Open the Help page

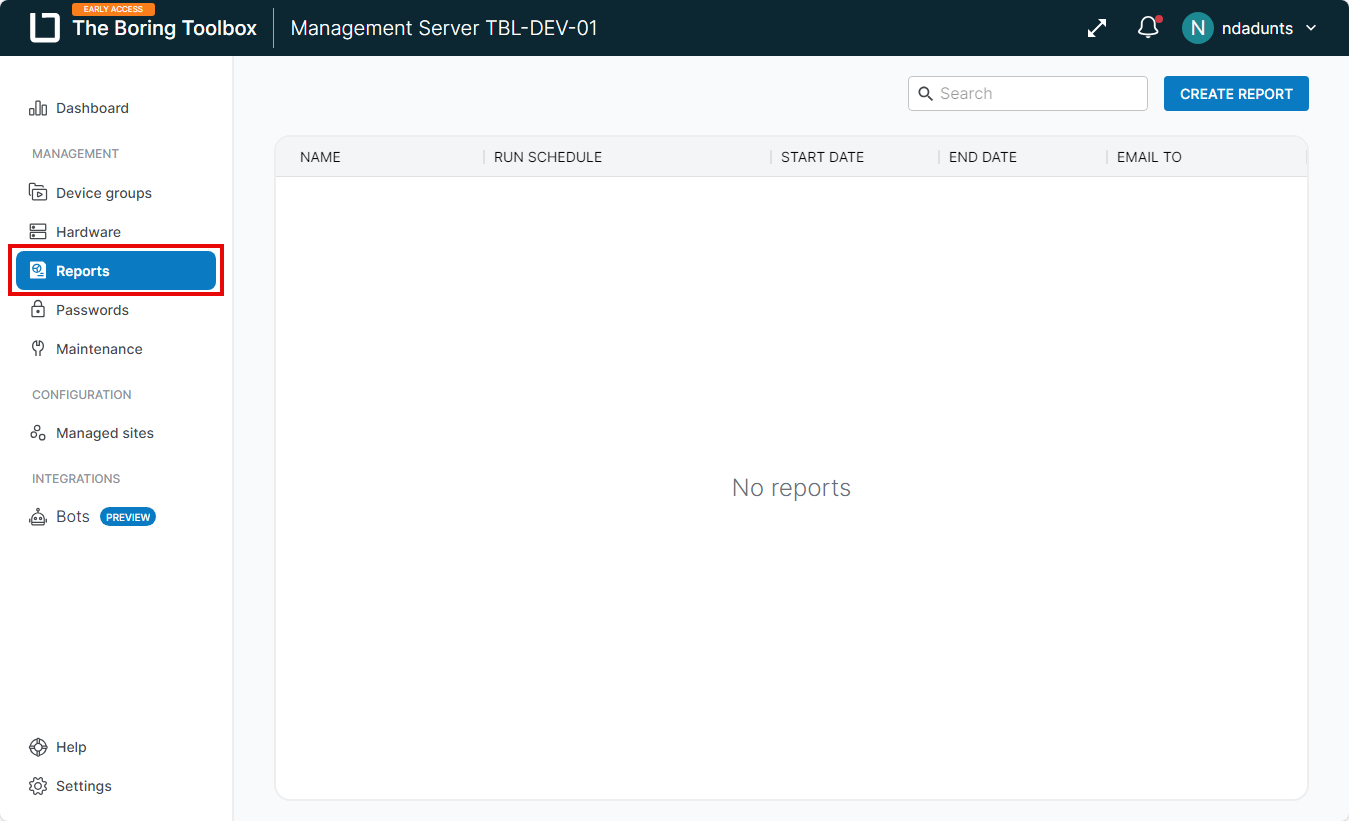pyautogui.click(x=71, y=747)
